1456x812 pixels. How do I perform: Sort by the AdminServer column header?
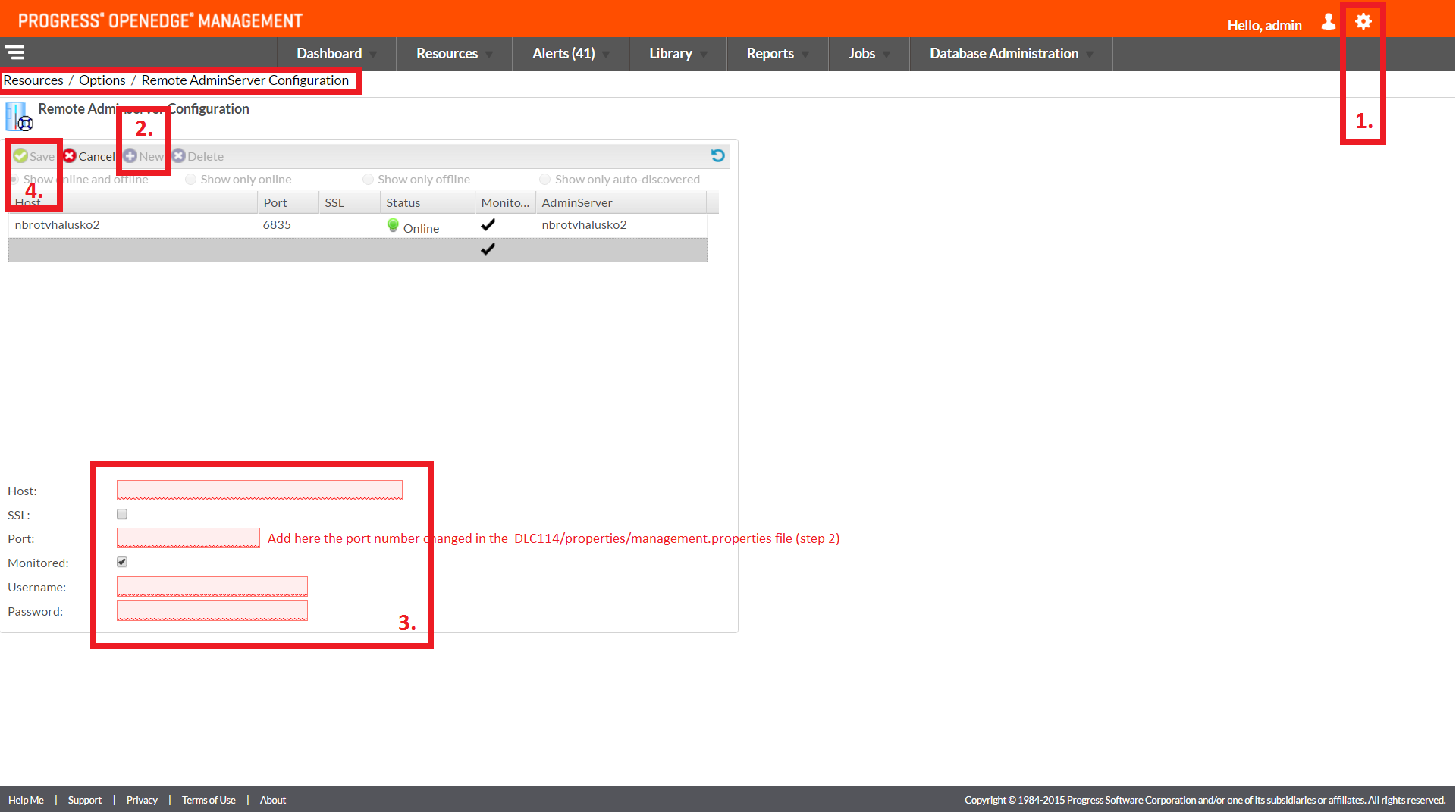pyautogui.click(x=621, y=202)
